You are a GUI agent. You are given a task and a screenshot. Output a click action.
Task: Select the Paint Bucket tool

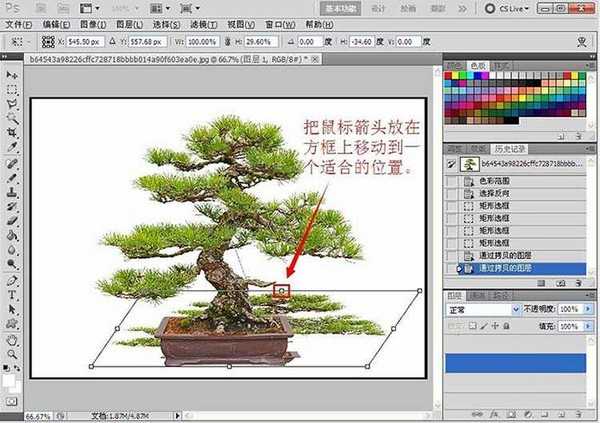12,235
